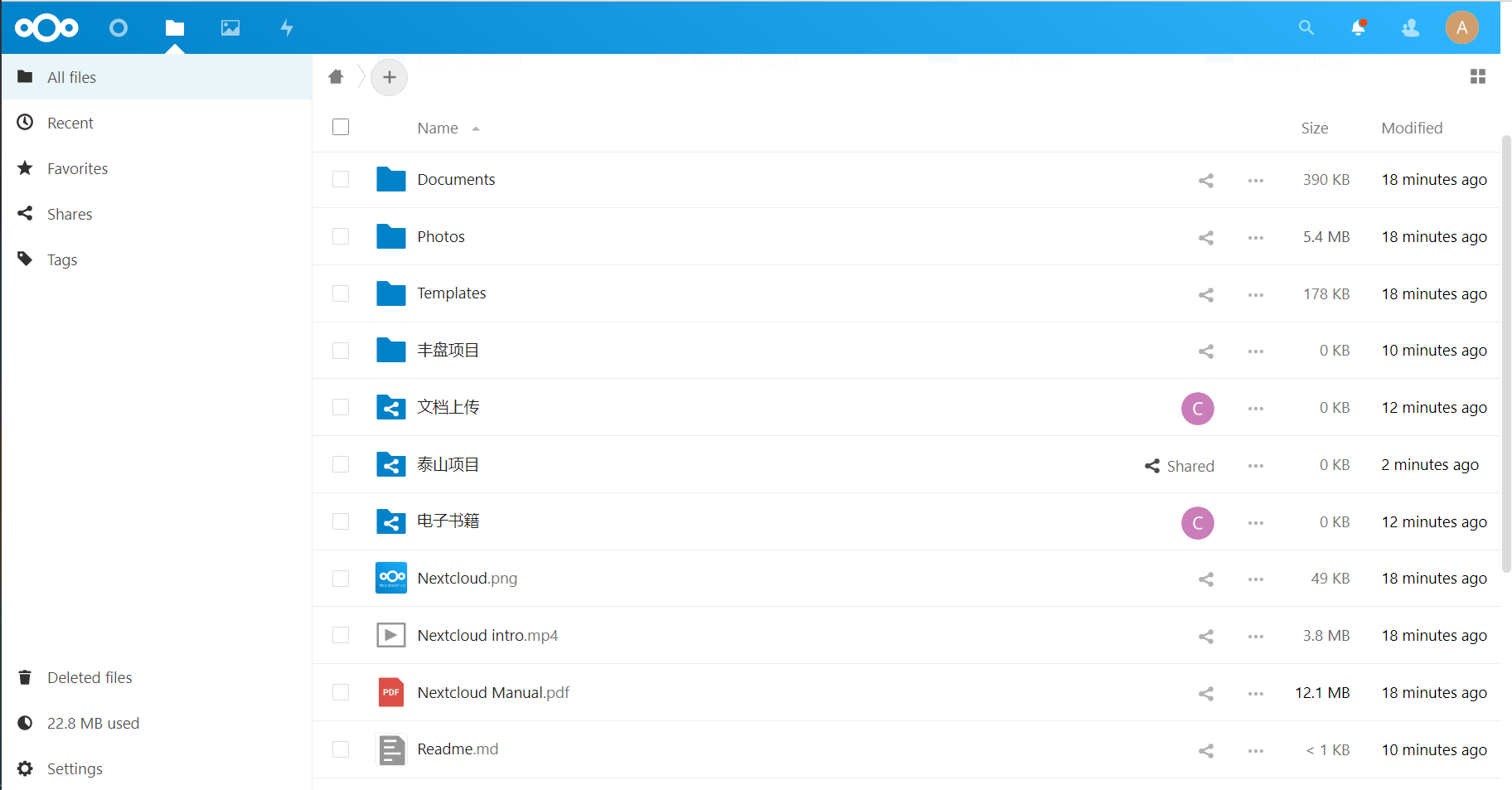This screenshot has height=790, width=1512.
Task: Click the search magnifier icon
Action: (x=1306, y=28)
